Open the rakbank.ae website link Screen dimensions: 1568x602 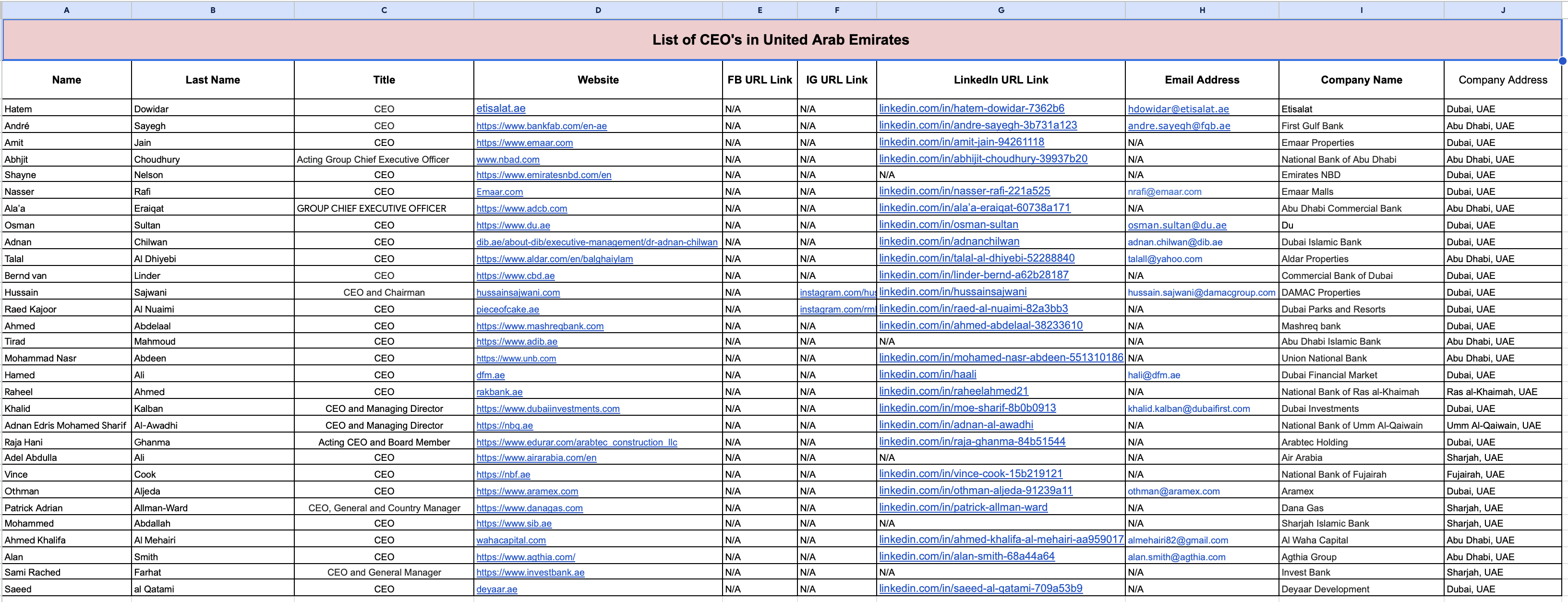pyautogui.click(x=499, y=392)
